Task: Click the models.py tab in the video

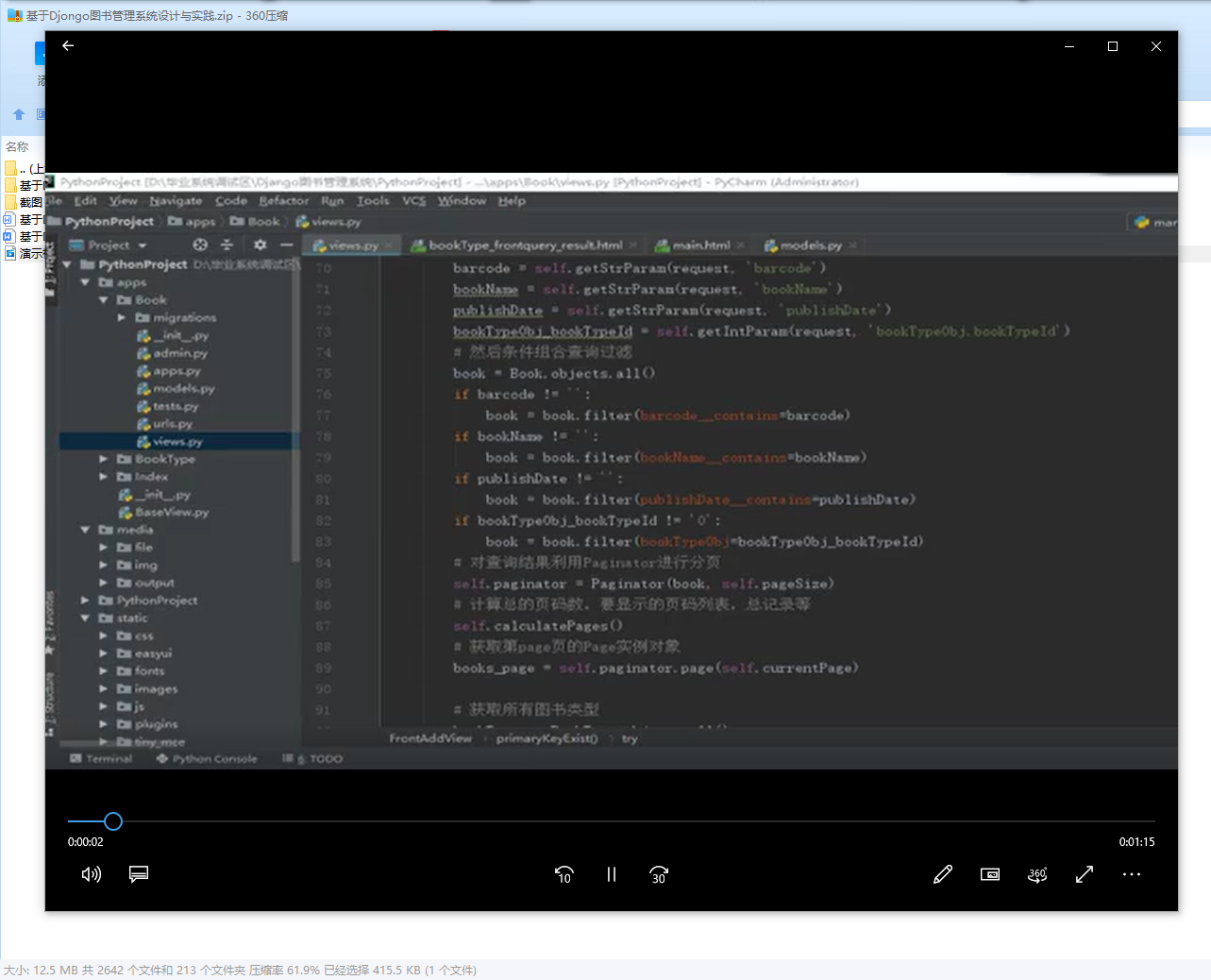Action: [810, 245]
